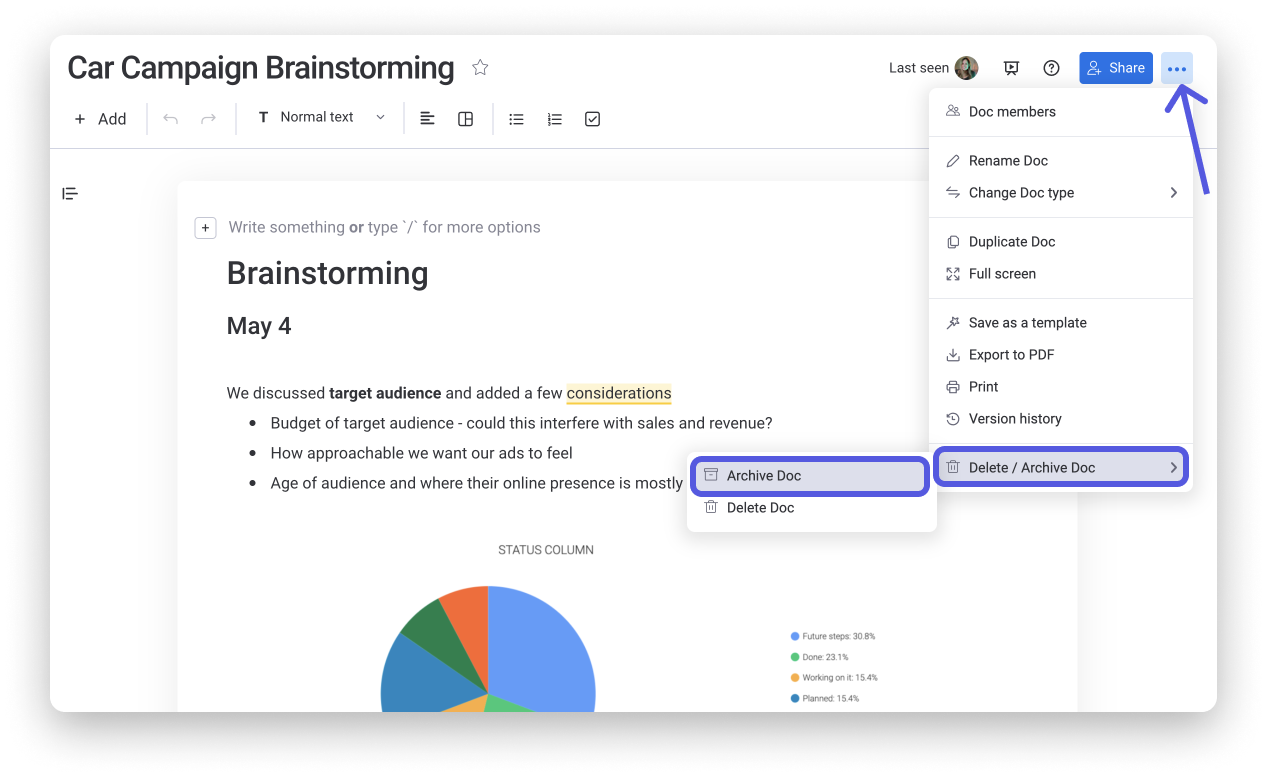This screenshot has width=1267, height=777.
Task: Click the doc title Car Campaign Brainstorming
Action: [261, 68]
